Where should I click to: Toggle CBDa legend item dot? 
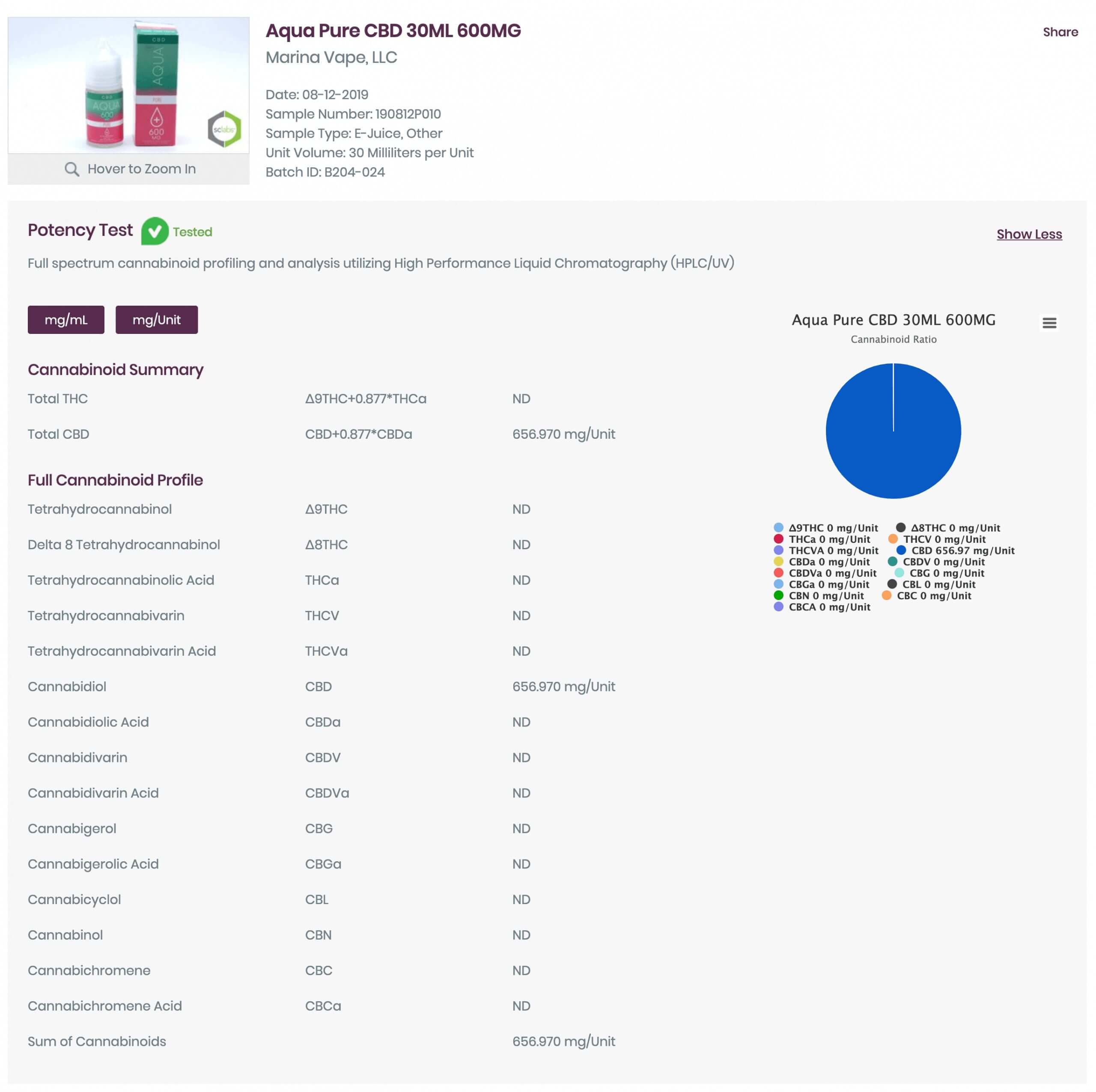coord(779,562)
